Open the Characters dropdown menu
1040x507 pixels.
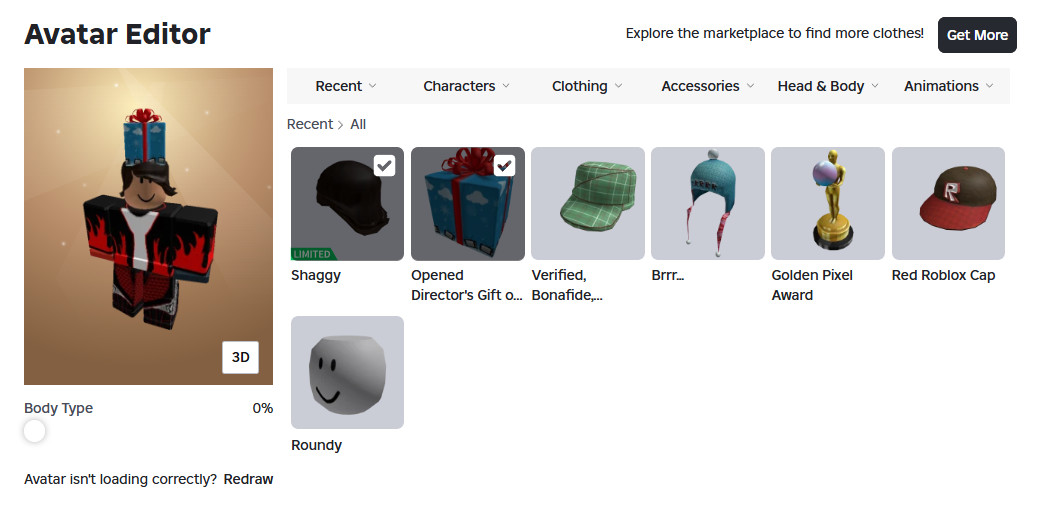pyautogui.click(x=466, y=86)
